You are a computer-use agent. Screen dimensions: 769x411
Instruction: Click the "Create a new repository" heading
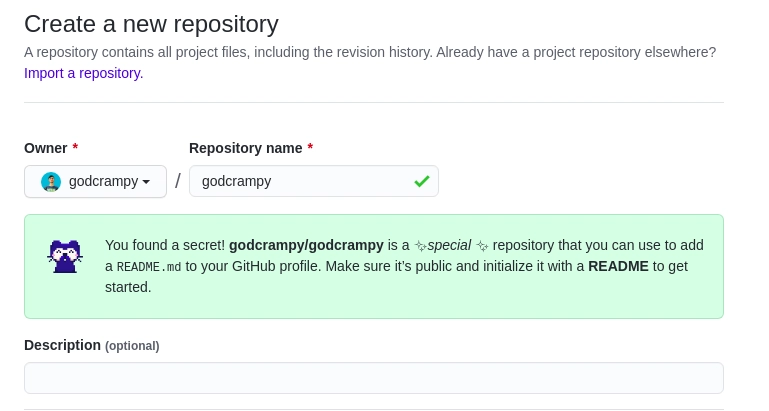coord(151,24)
